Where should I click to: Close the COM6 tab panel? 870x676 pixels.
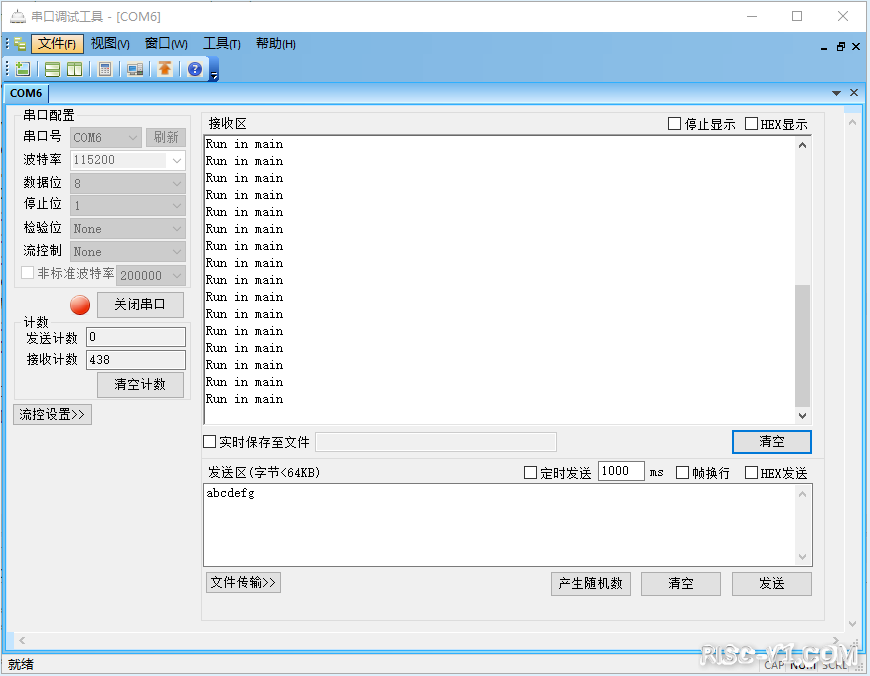[x=854, y=93]
